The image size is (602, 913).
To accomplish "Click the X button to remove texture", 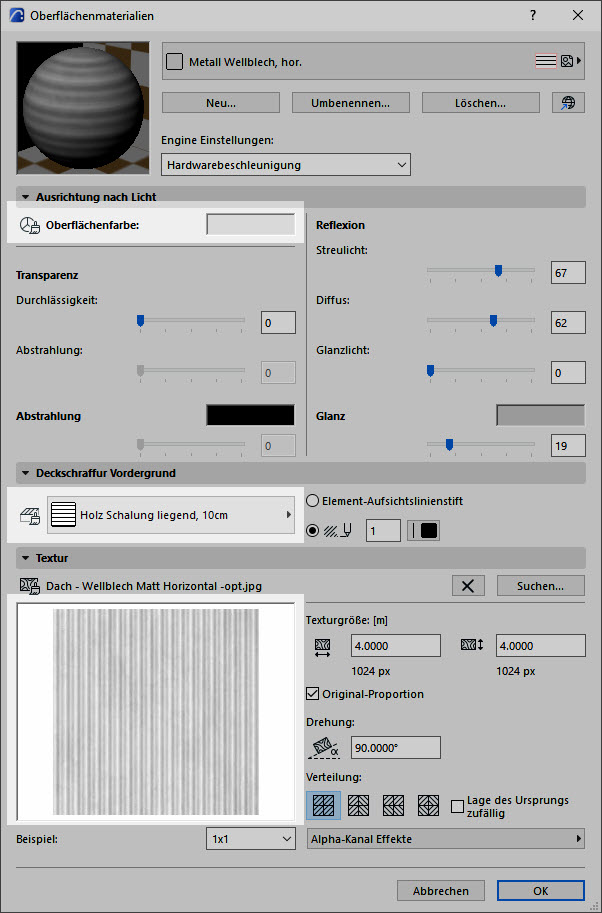I will click(x=467, y=586).
